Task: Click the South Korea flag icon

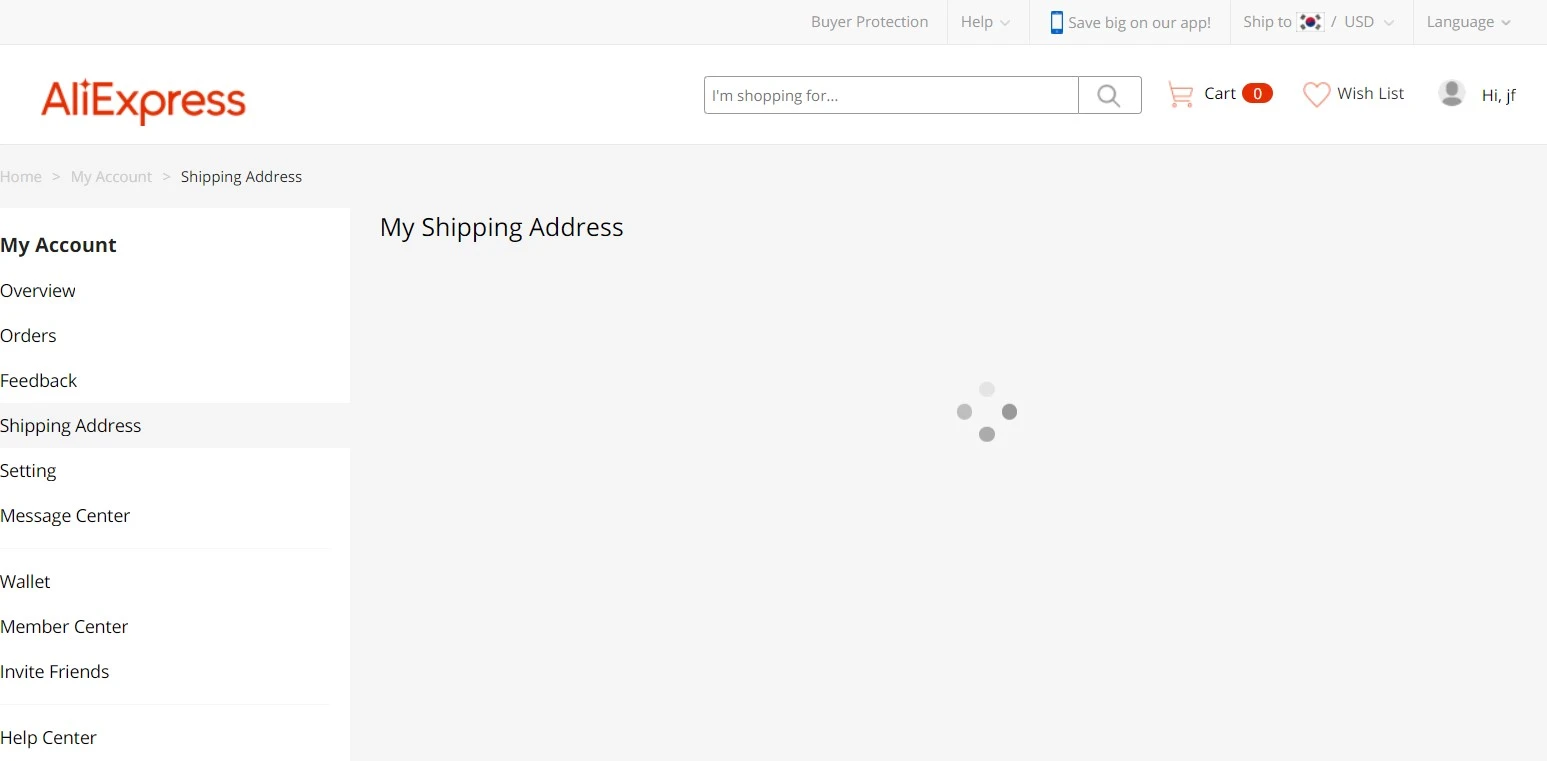Action: (x=1310, y=22)
